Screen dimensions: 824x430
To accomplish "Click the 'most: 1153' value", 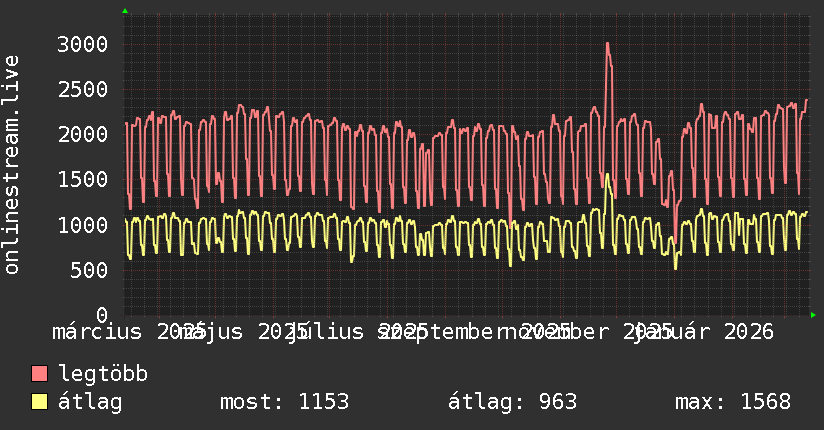I will point(284,402).
